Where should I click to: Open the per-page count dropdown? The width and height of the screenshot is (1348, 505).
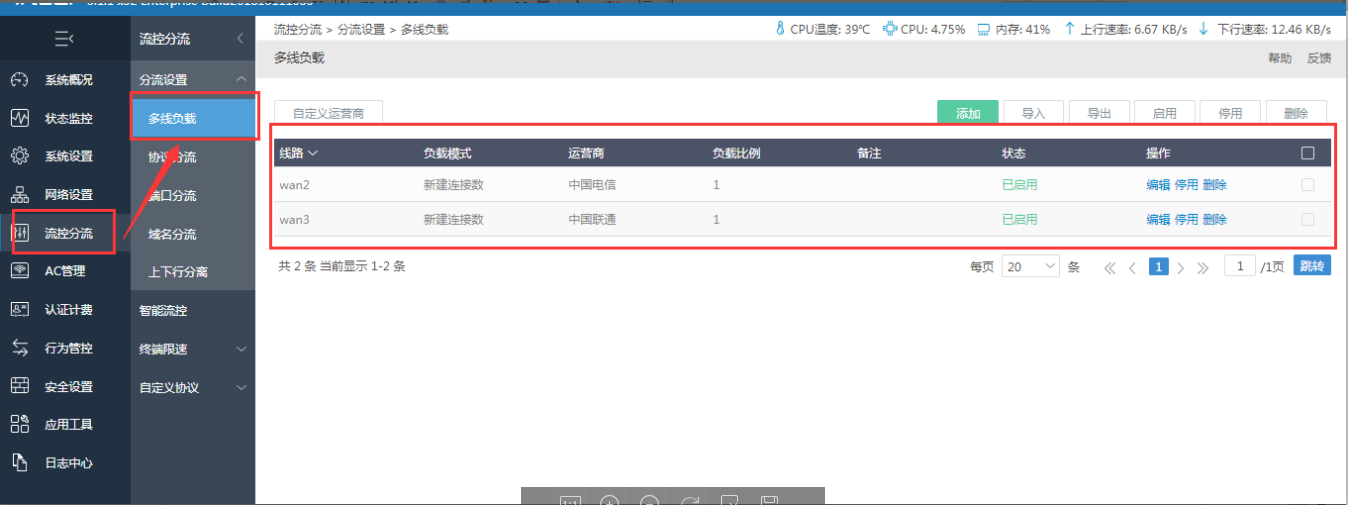1030,266
